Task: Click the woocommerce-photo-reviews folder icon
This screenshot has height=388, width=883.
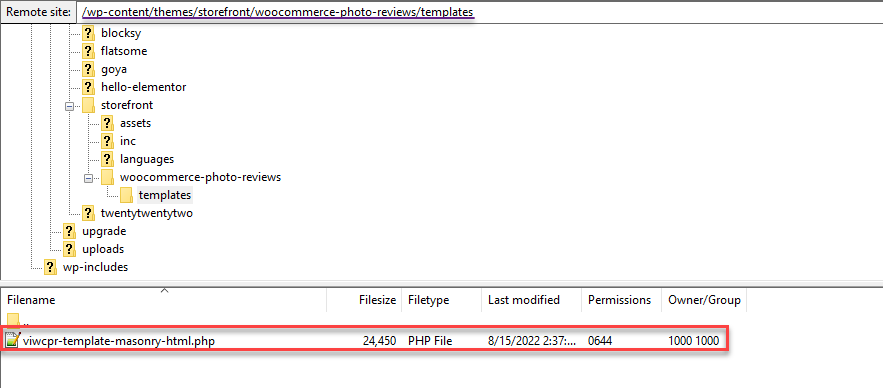Action: click(108, 177)
